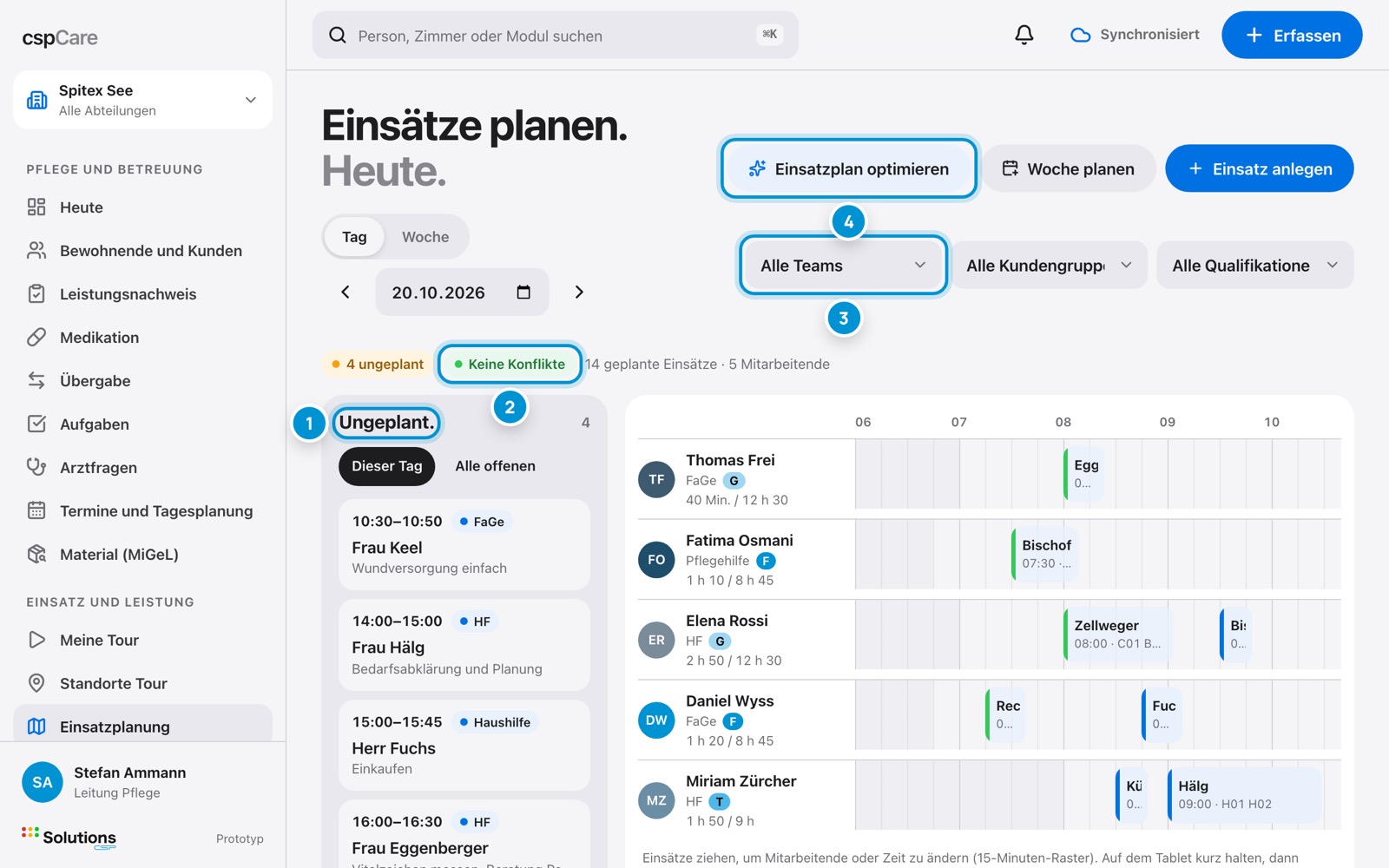Open notifications bell

pos(1024,35)
